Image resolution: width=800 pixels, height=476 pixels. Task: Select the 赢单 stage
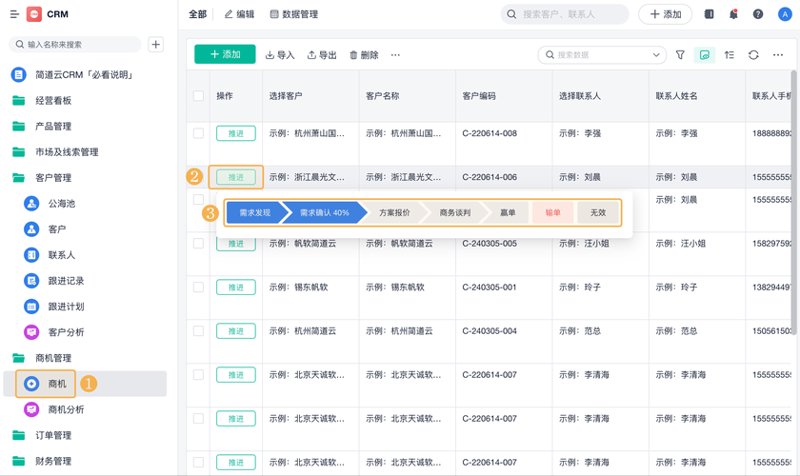pos(507,212)
